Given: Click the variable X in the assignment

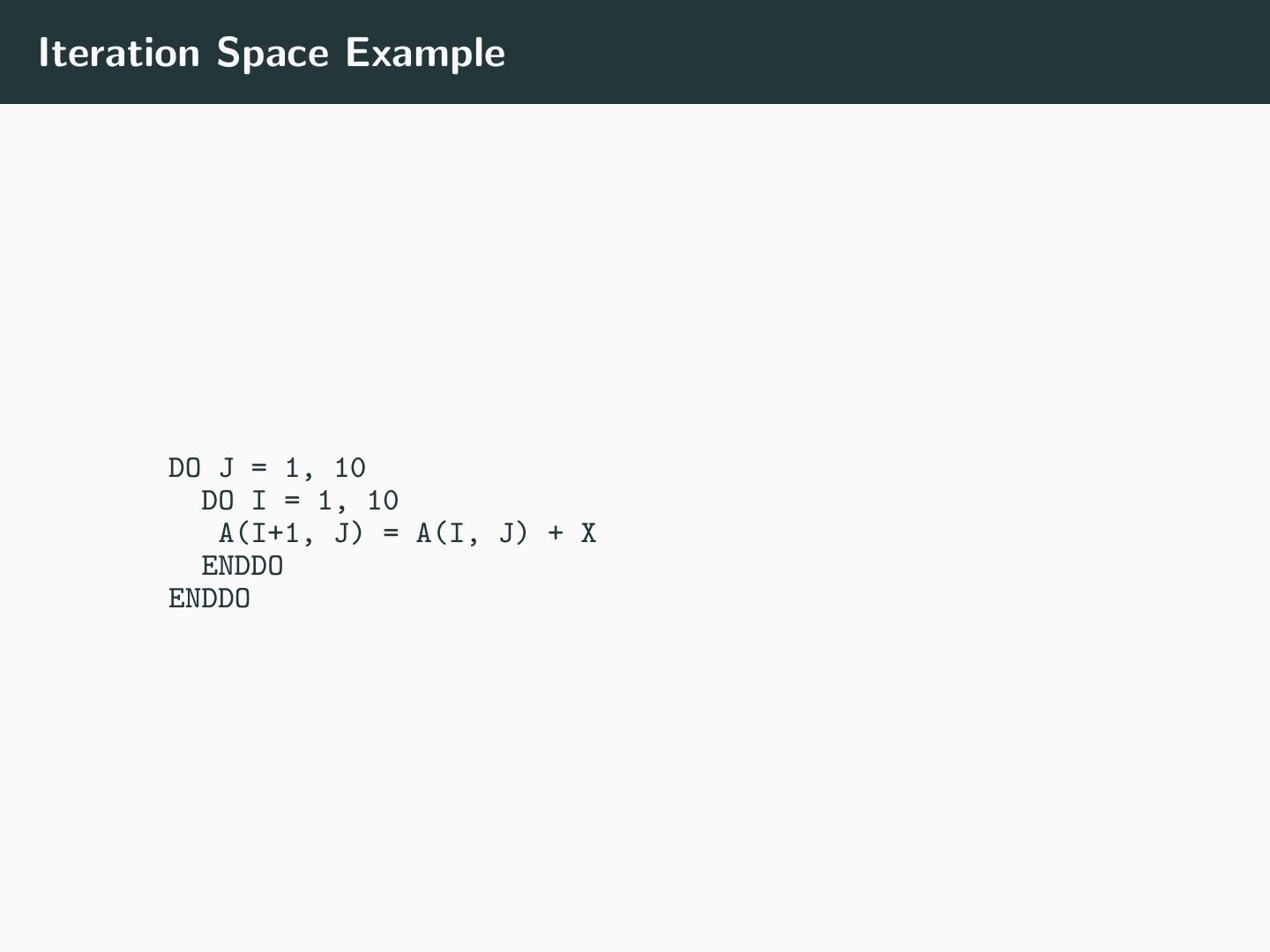Looking at the screenshot, I should click(x=588, y=533).
